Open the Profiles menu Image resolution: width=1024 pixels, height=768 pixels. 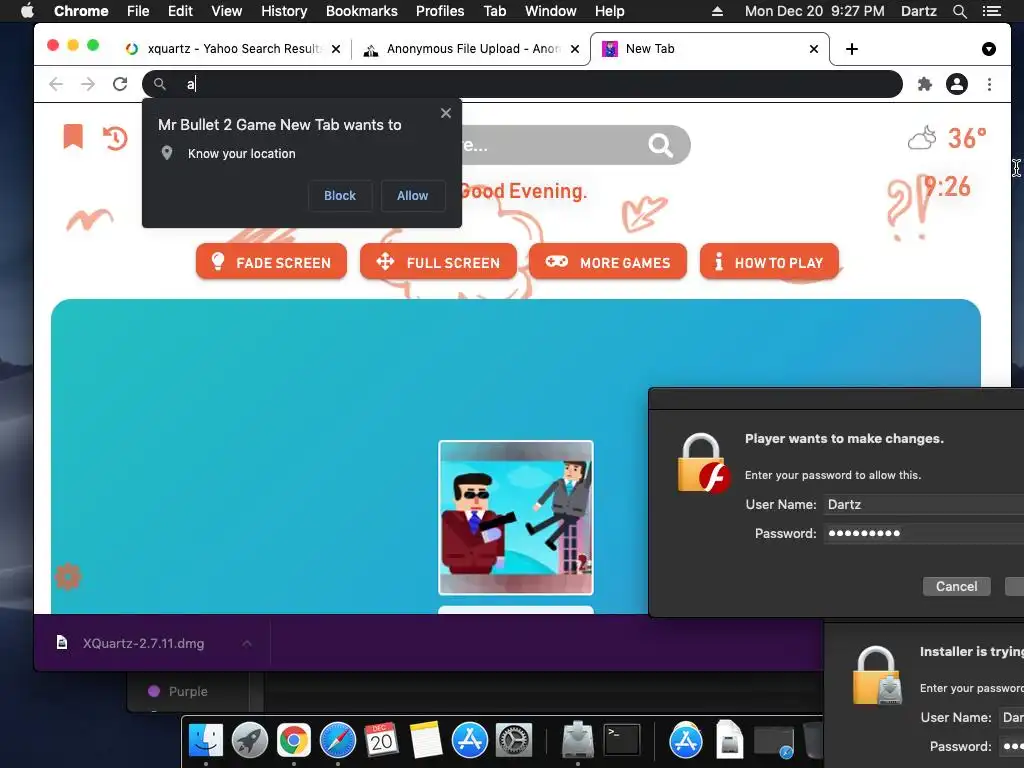click(x=440, y=11)
